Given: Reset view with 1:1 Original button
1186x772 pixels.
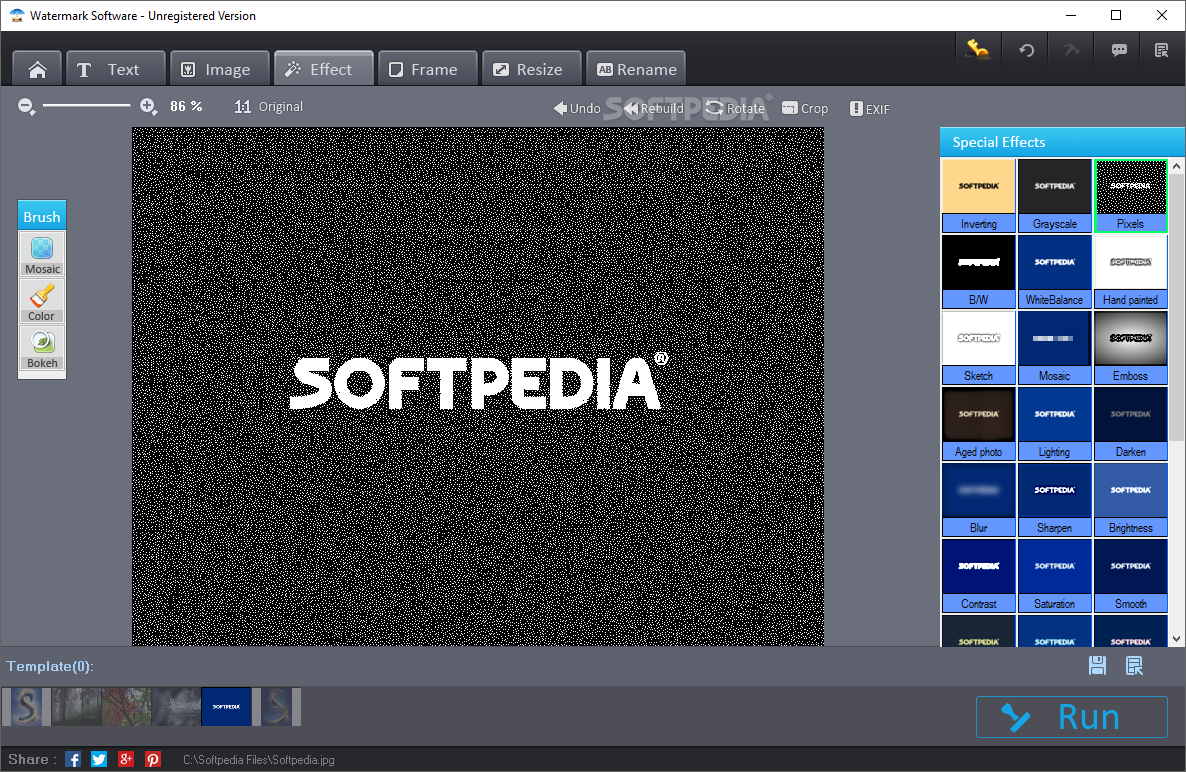Looking at the screenshot, I should tap(269, 107).
